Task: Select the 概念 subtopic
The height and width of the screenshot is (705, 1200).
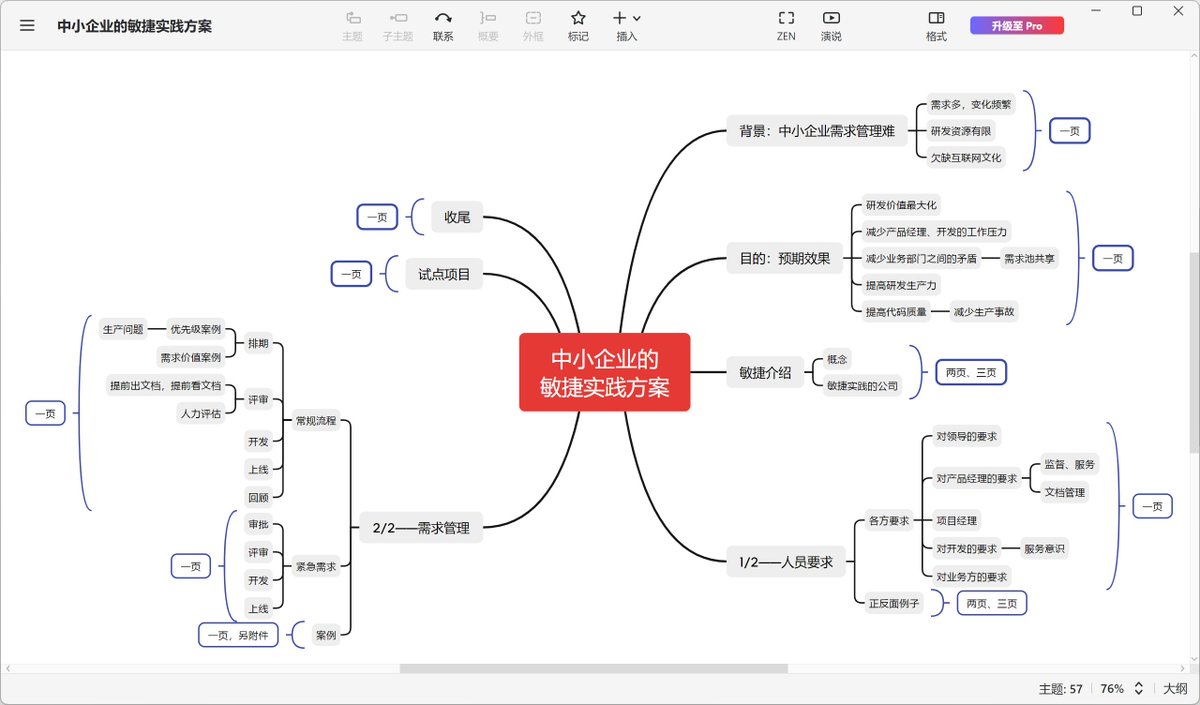Action: pyautogui.click(x=838, y=358)
